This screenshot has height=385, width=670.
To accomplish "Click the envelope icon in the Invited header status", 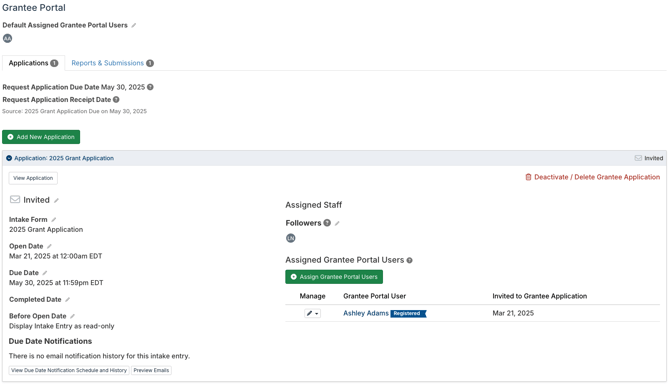I will 638,158.
